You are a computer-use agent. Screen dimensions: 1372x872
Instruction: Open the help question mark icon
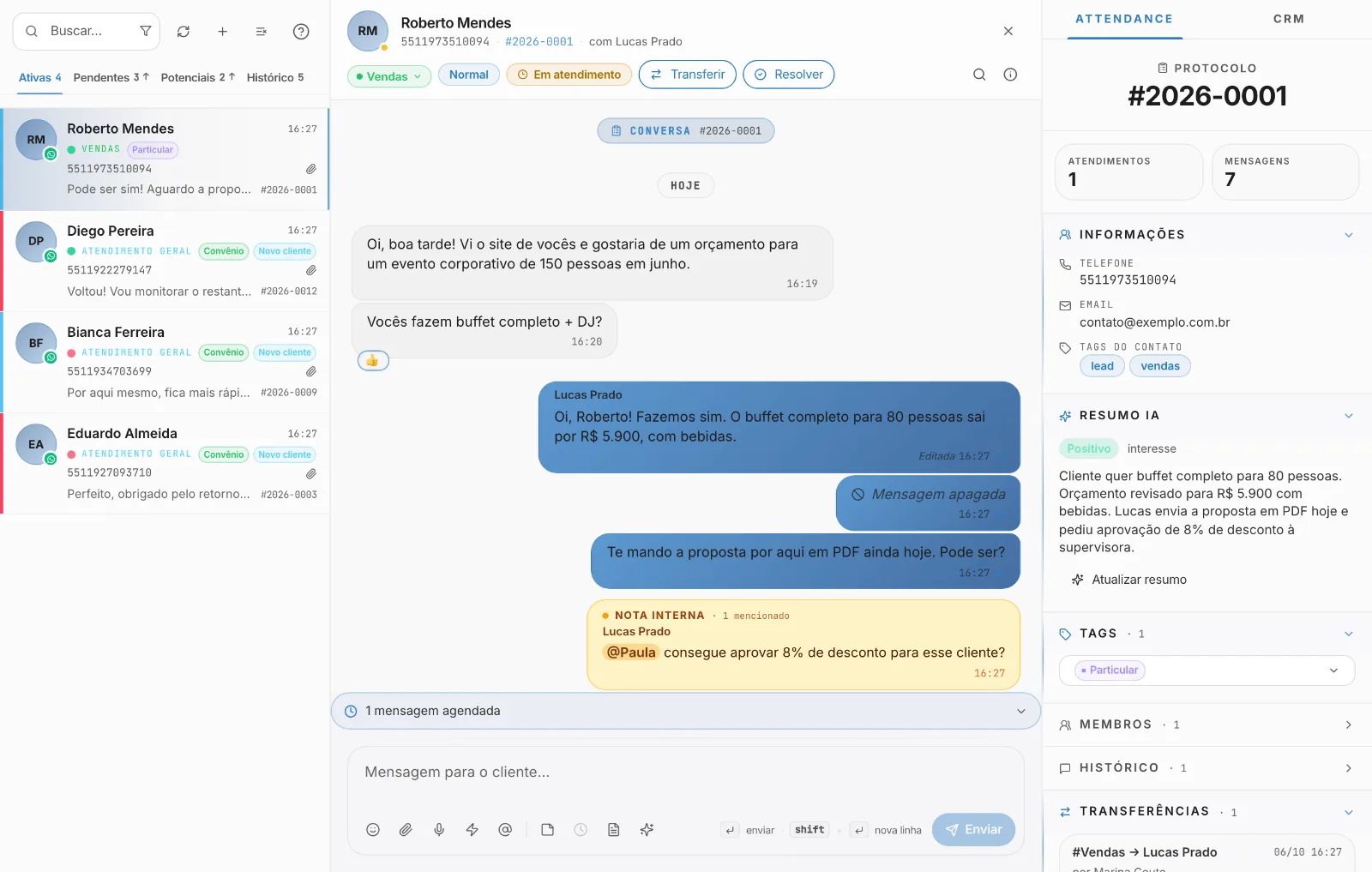click(x=301, y=32)
